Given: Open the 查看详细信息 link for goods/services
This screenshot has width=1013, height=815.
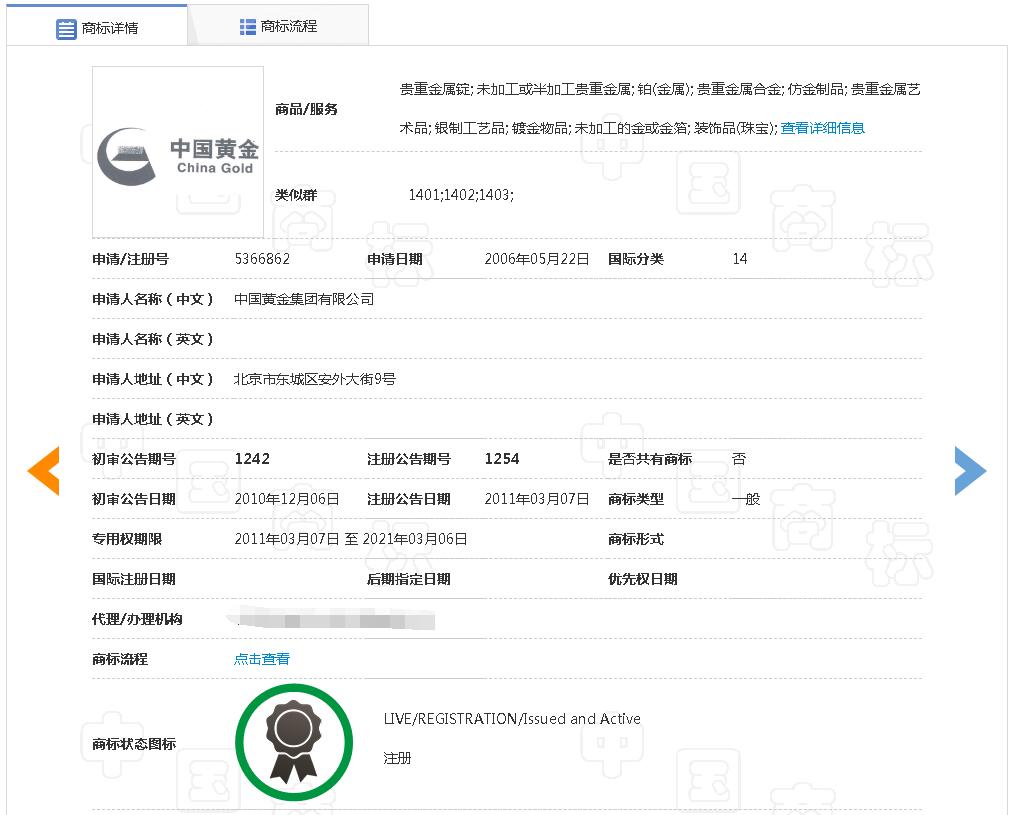Looking at the screenshot, I should pyautogui.click(x=822, y=128).
